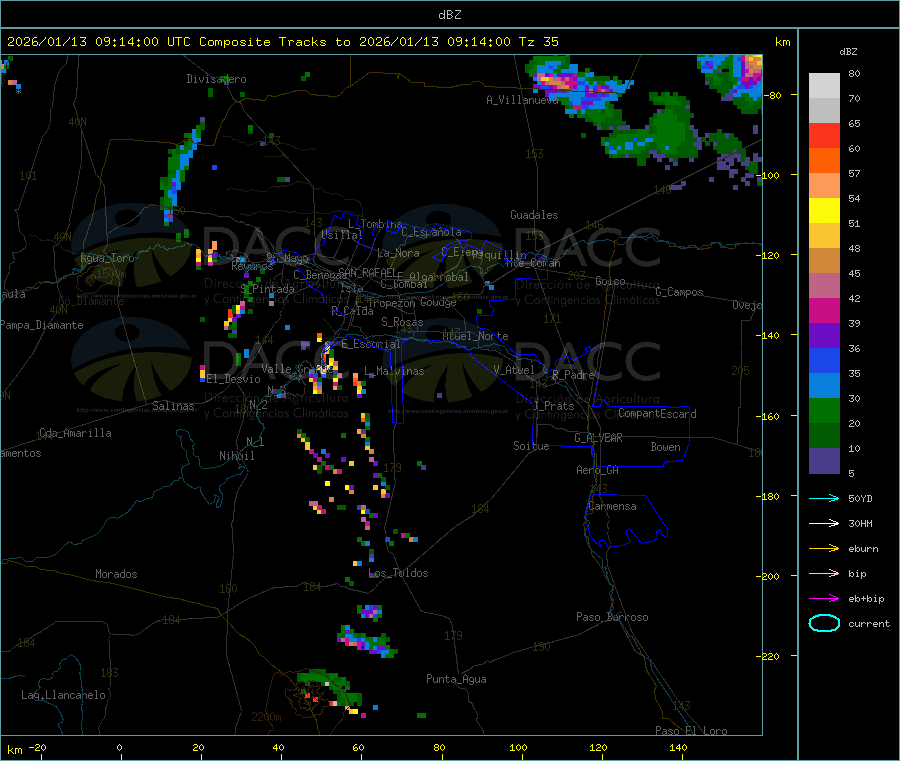The height and width of the screenshot is (761, 900).
Task: Click the yellow eburn arrow legend icon
Action: (x=824, y=549)
